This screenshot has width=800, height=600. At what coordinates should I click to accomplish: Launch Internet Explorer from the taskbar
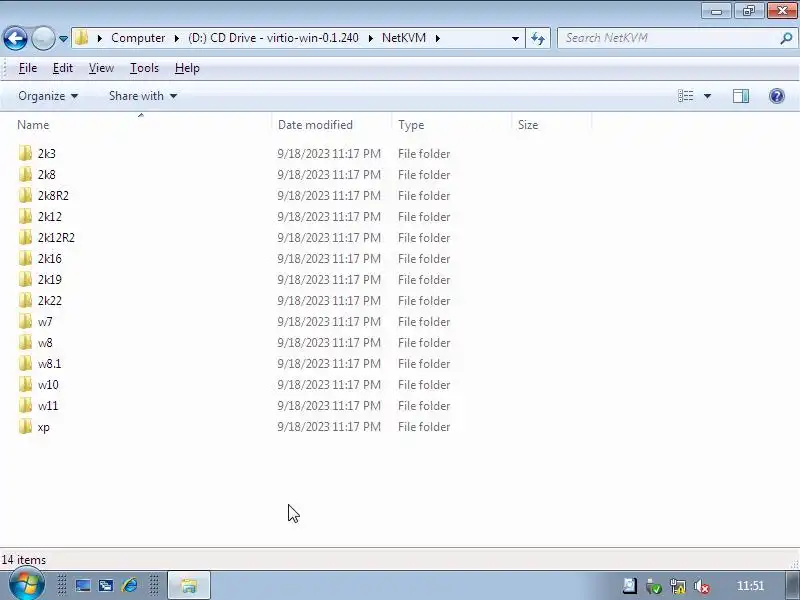pos(130,585)
